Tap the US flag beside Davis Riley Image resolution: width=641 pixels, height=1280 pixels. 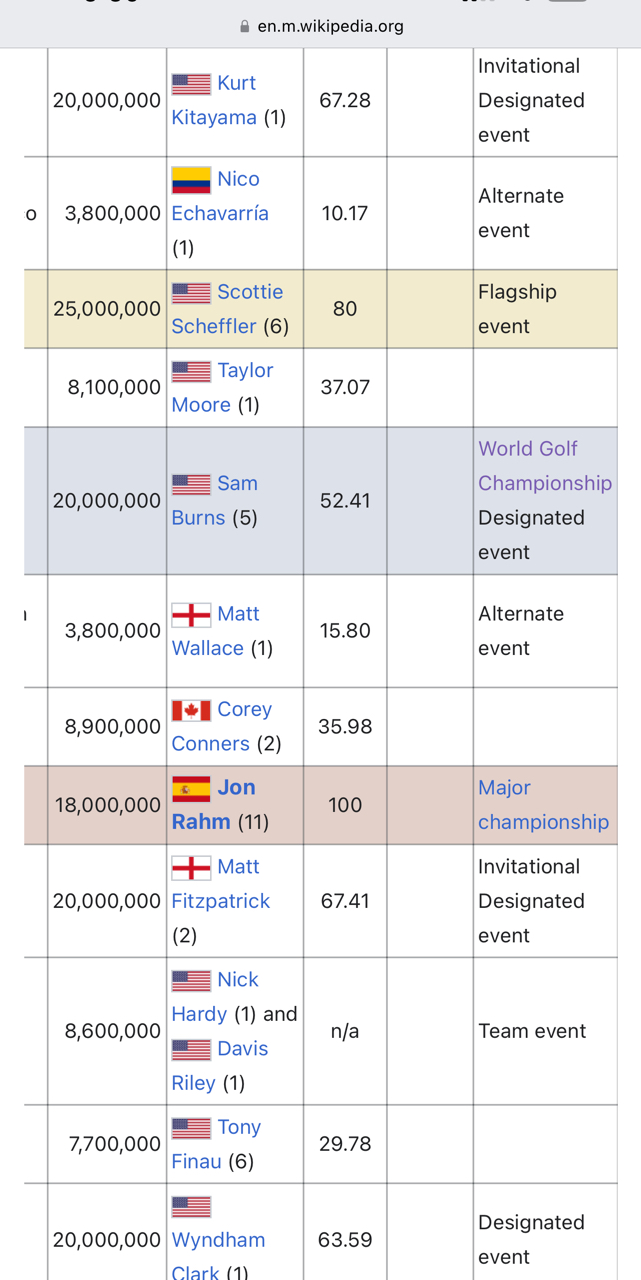click(x=191, y=1050)
